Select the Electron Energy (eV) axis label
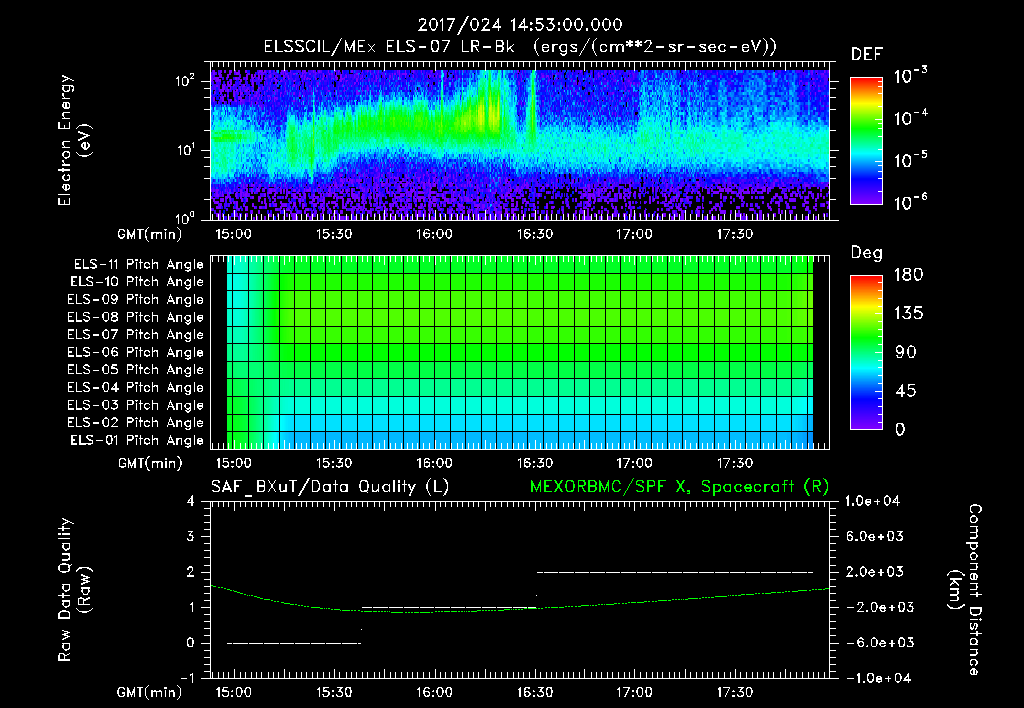The width and height of the screenshot is (1024, 708). [x=74, y=140]
